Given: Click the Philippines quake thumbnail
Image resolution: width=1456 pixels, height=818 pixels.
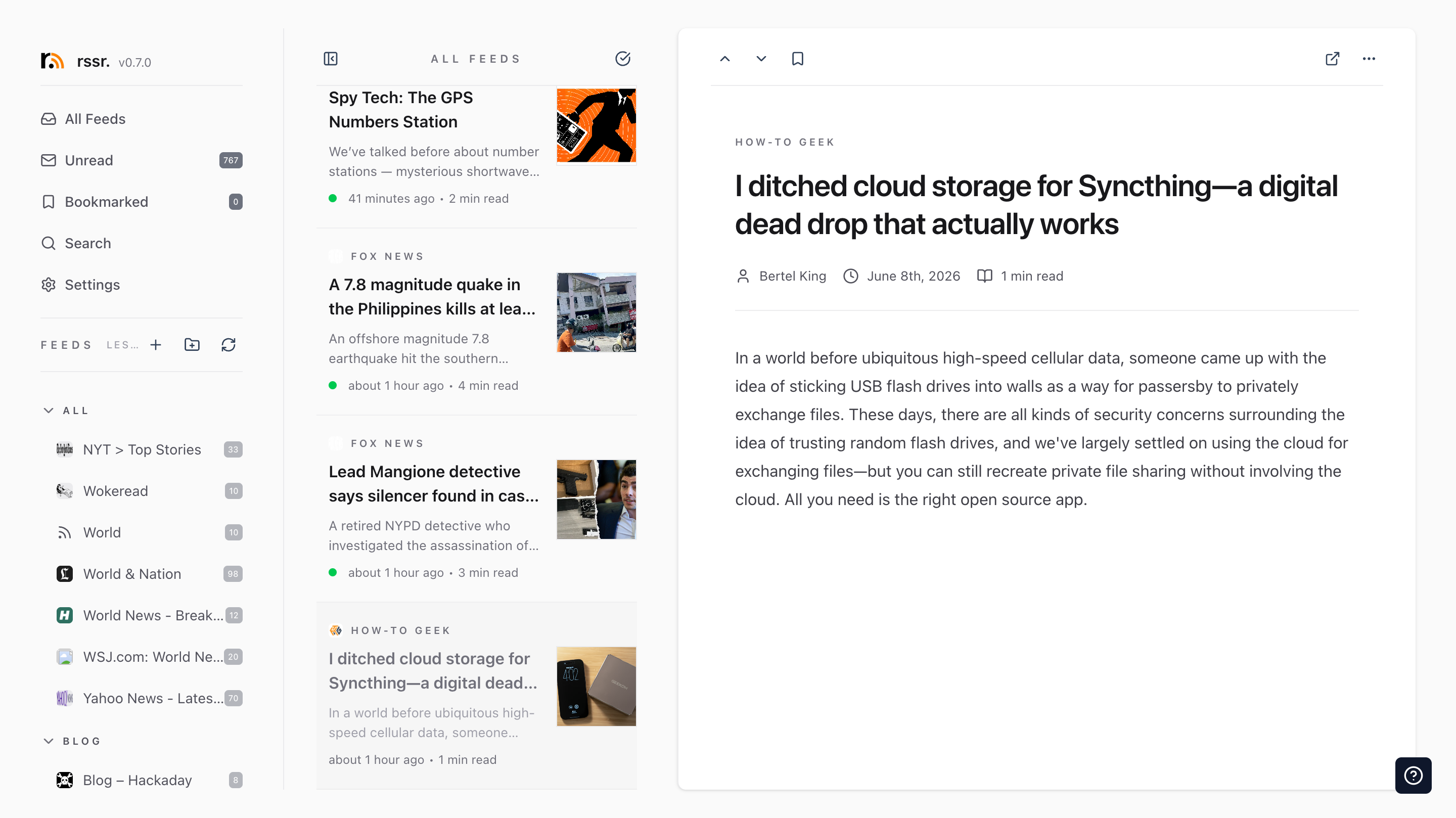Looking at the screenshot, I should [x=597, y=312].
